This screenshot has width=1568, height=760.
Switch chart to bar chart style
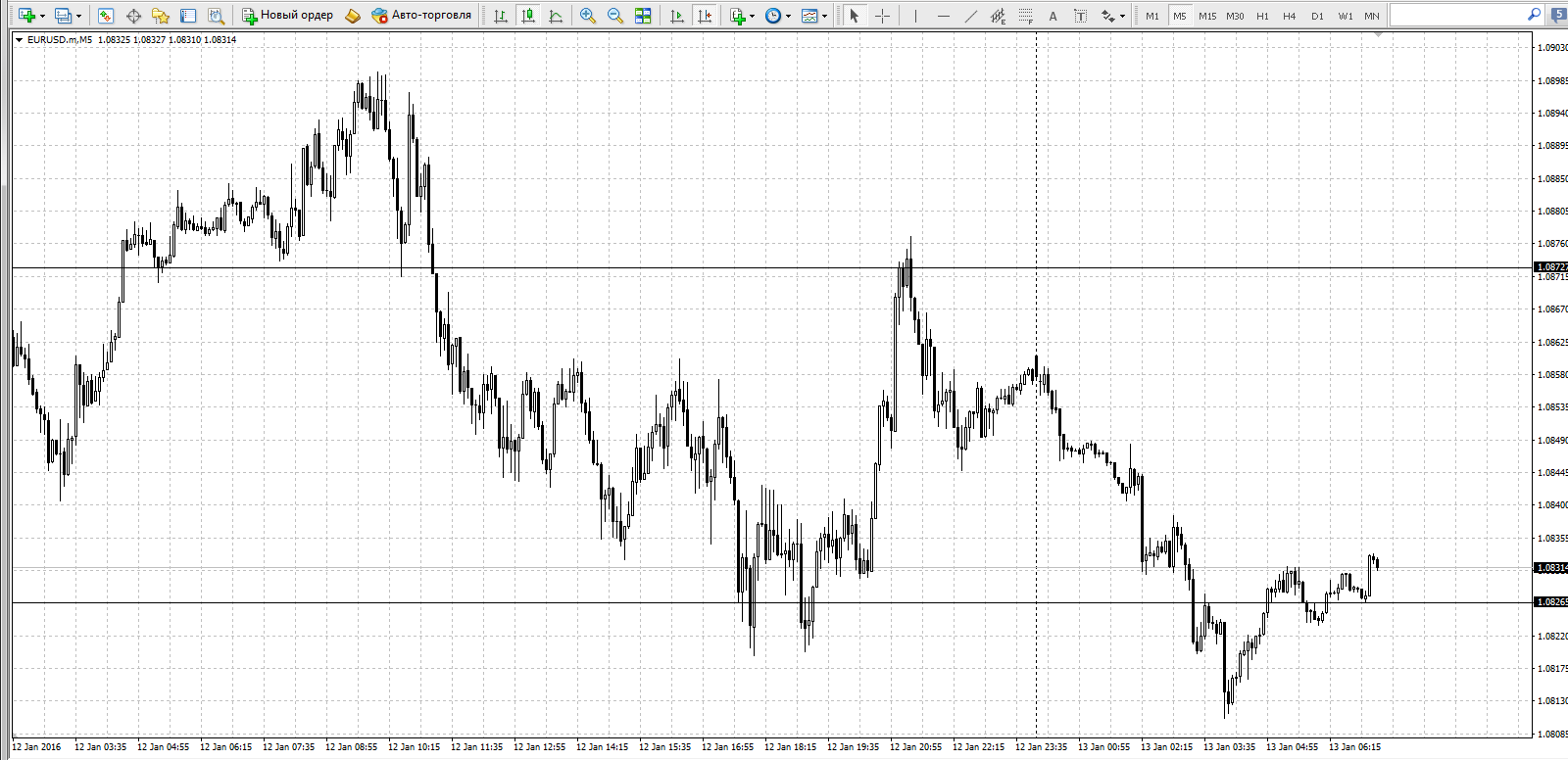coord(501,16)
